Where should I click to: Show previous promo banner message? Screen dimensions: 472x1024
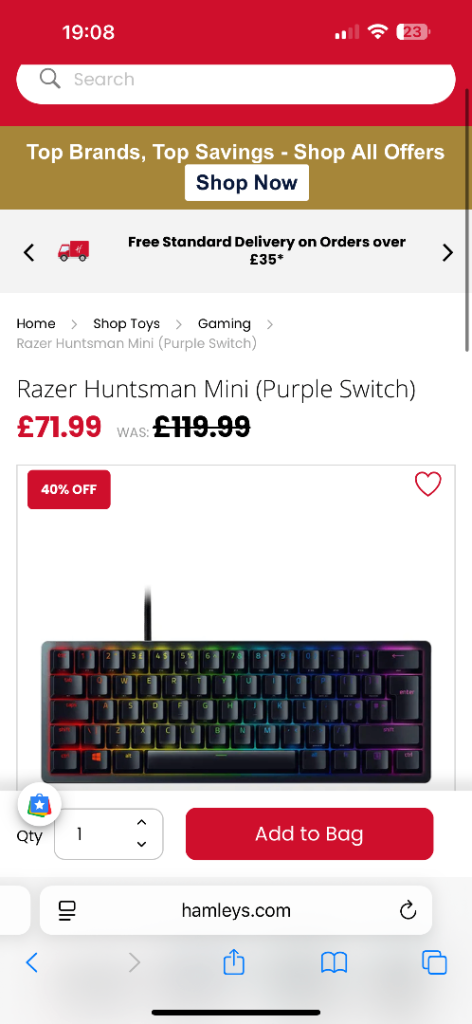point(29,253)
